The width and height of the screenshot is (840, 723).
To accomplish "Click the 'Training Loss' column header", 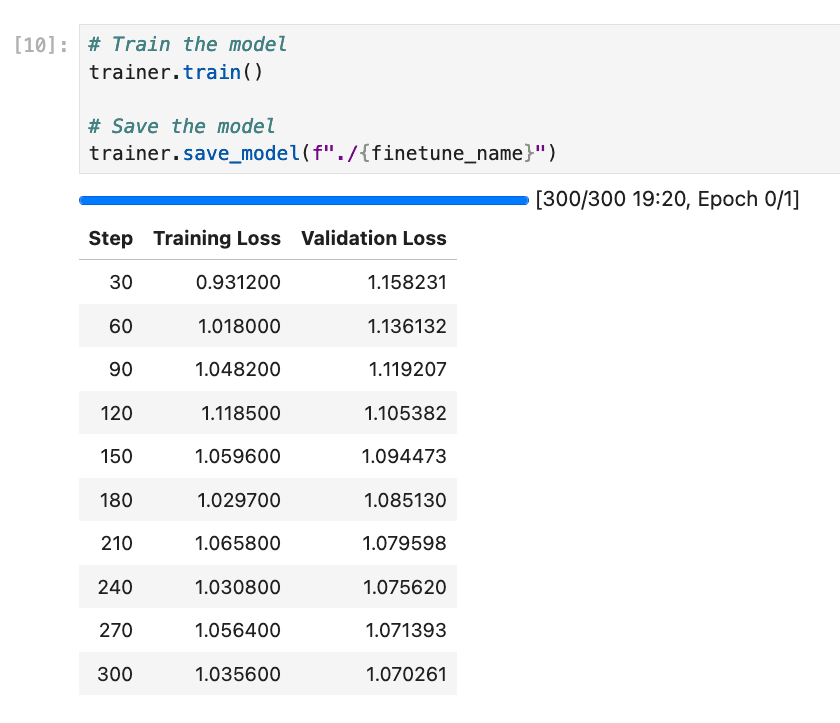I will pyautogui.click(x=217, y=238).
